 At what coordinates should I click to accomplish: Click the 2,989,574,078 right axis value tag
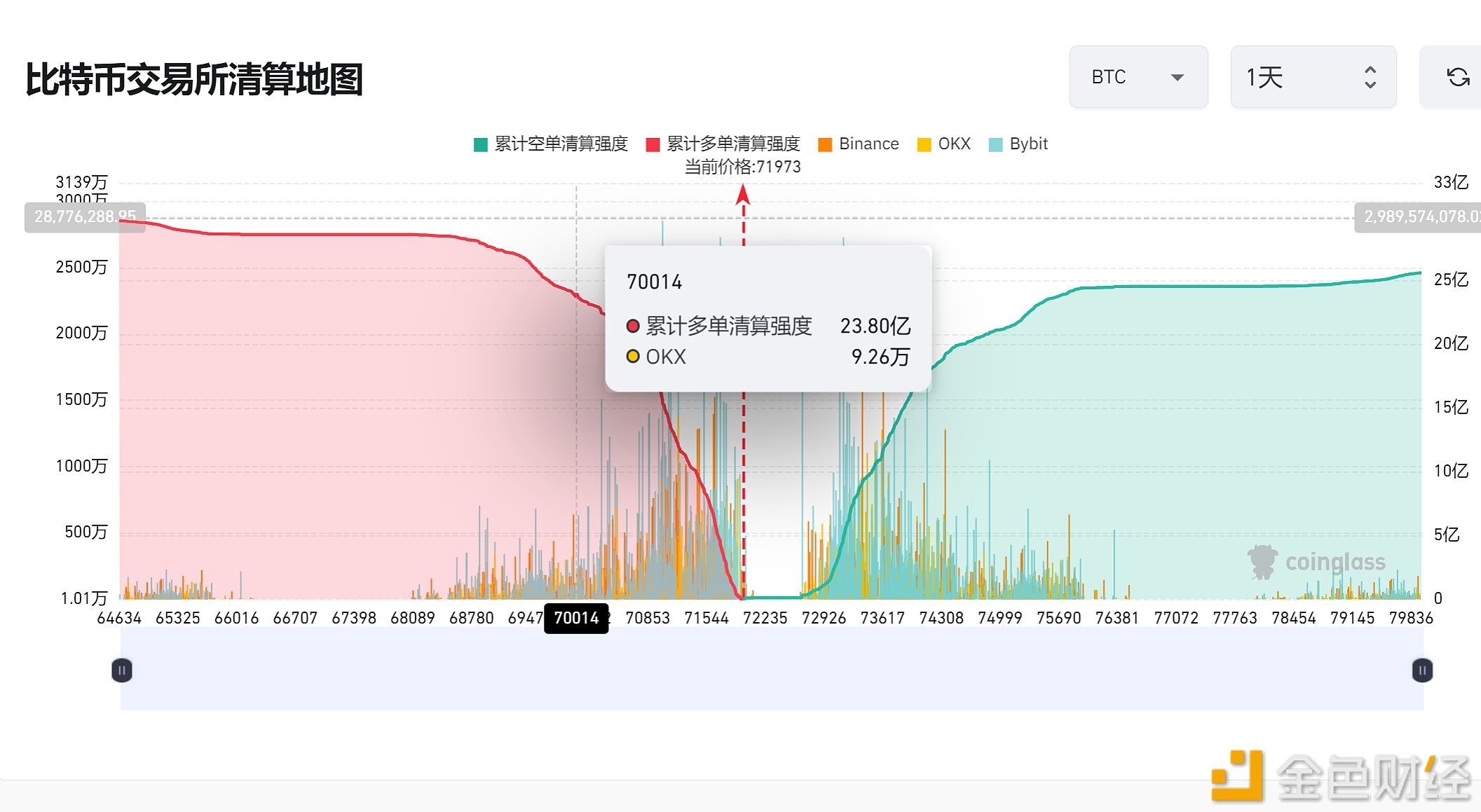pyautogui.click(x=1419, y=217)
